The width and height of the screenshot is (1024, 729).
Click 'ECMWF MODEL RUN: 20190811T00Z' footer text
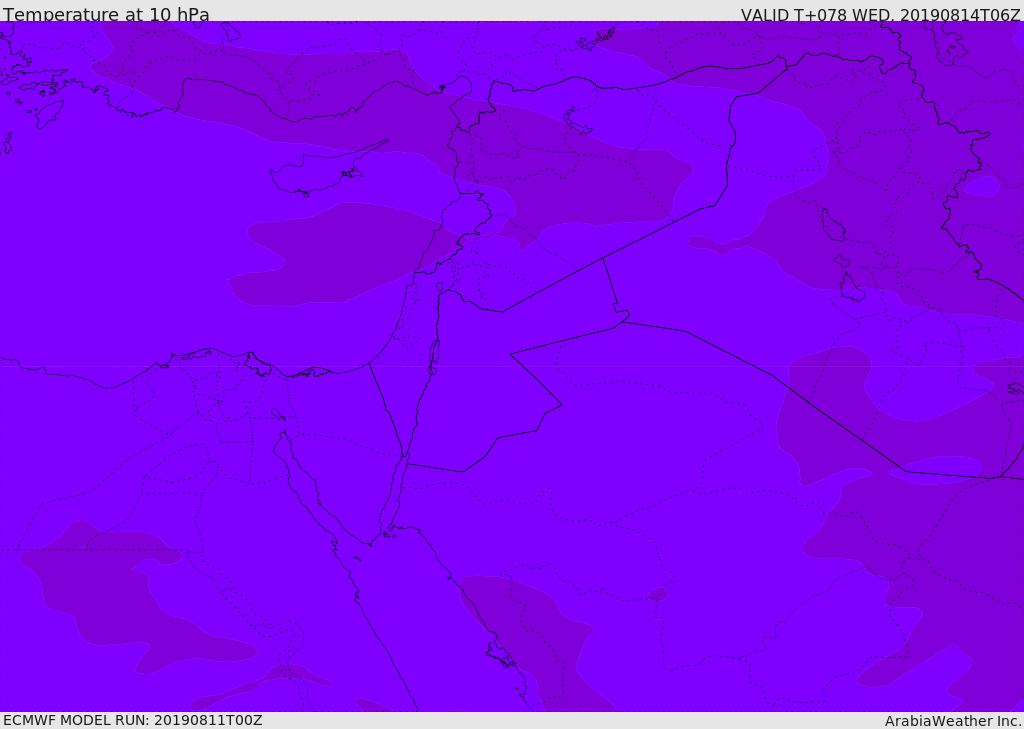tap(133, 720)
